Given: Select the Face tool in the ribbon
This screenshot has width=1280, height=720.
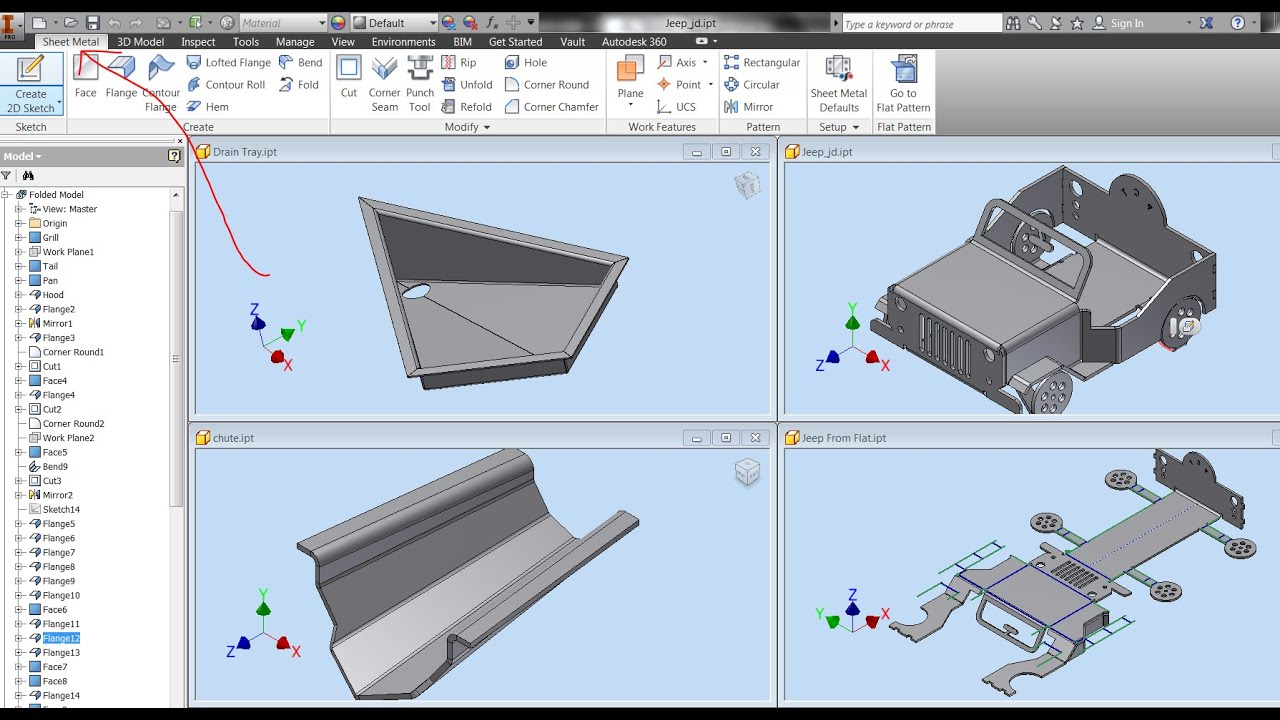Looking at the screenshot, I should [x=86, y=77].
